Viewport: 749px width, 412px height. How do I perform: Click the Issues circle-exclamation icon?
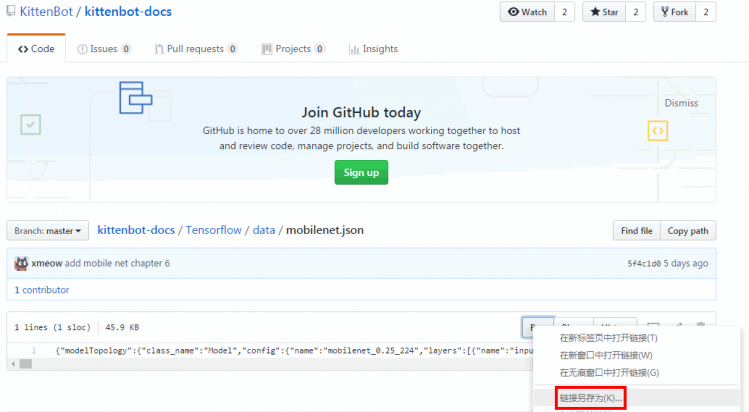tap(82, 49)
